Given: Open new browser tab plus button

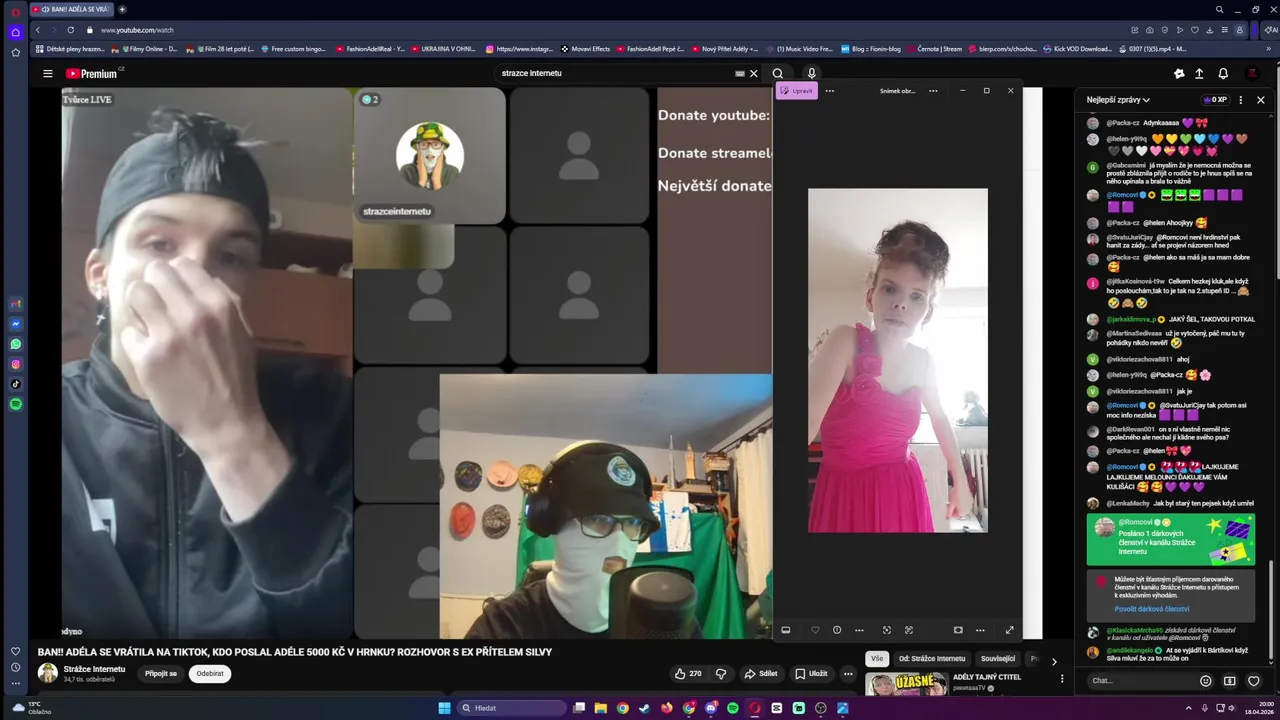Looking at the screenshot, I should (x=122, y=9).
